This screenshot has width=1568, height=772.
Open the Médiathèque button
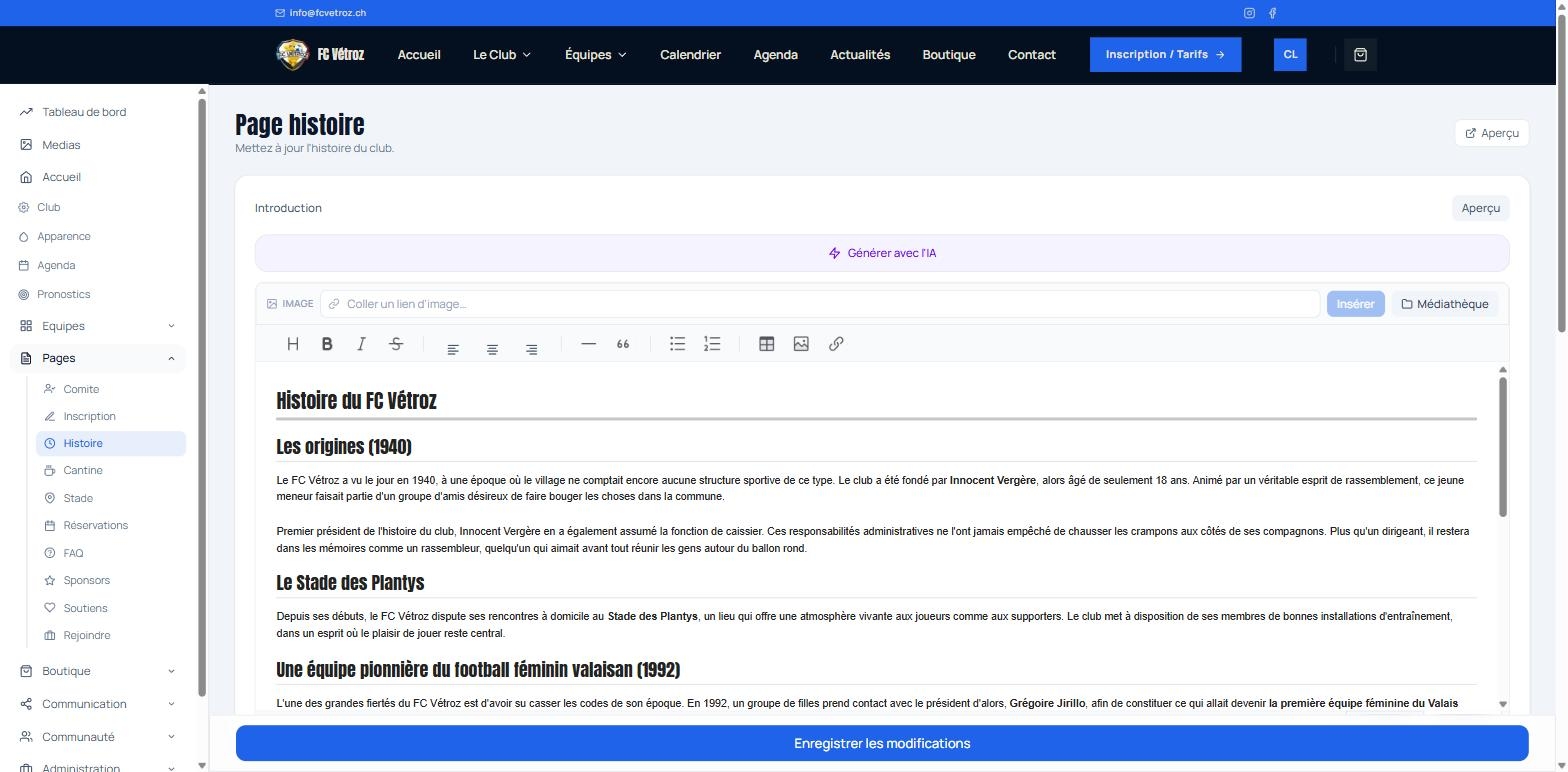[x=1445, y=304]
